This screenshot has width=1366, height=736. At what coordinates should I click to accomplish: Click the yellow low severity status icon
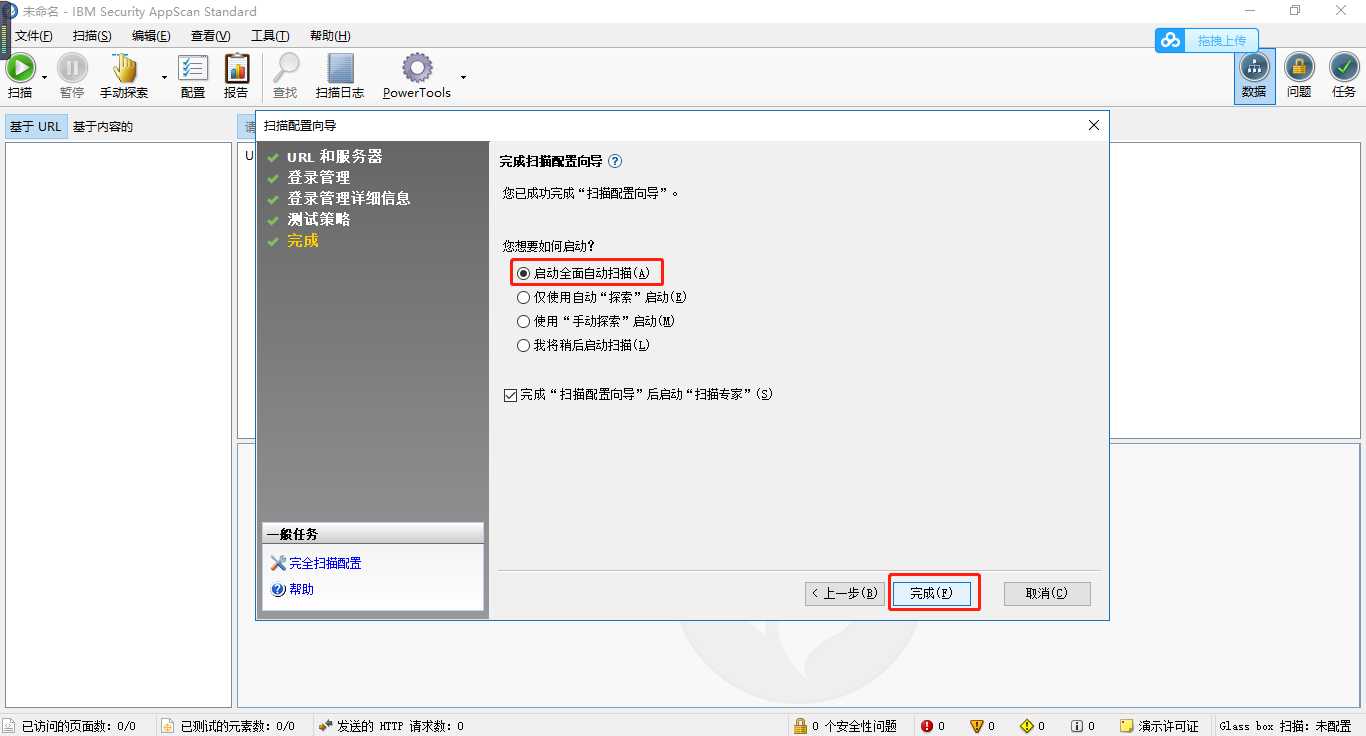pyautogui.click(x=1026, y=726)
